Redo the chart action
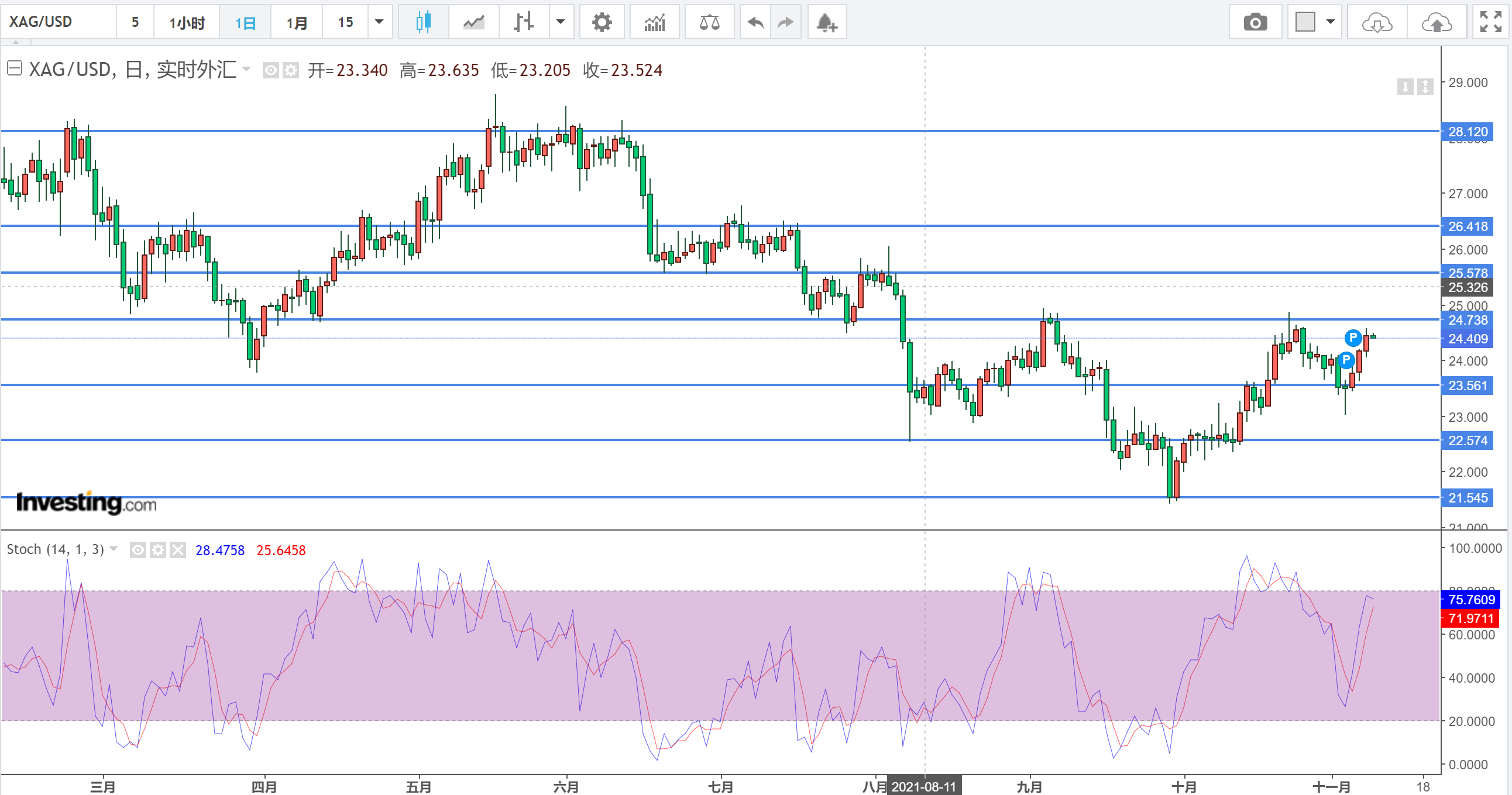1512x795 pixels. pyautogui.click(x=785, y=22)
